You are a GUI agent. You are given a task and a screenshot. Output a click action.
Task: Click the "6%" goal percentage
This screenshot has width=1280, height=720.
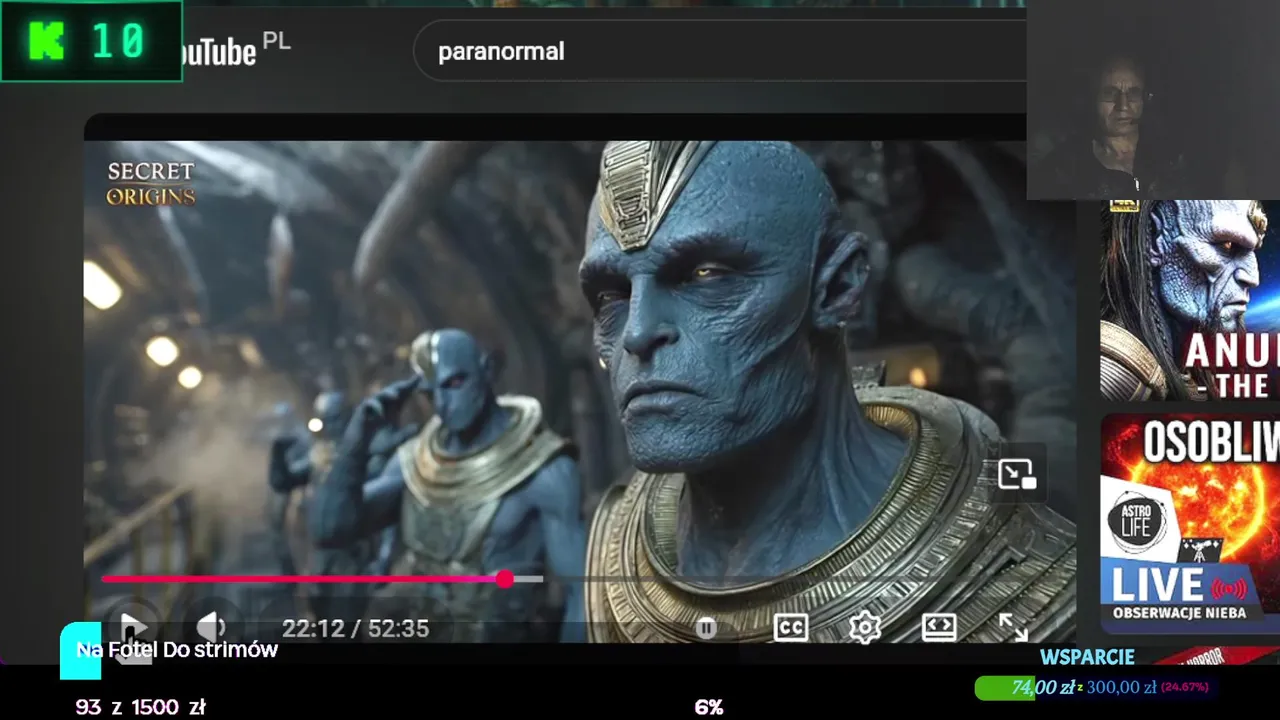tap(709, 707)
